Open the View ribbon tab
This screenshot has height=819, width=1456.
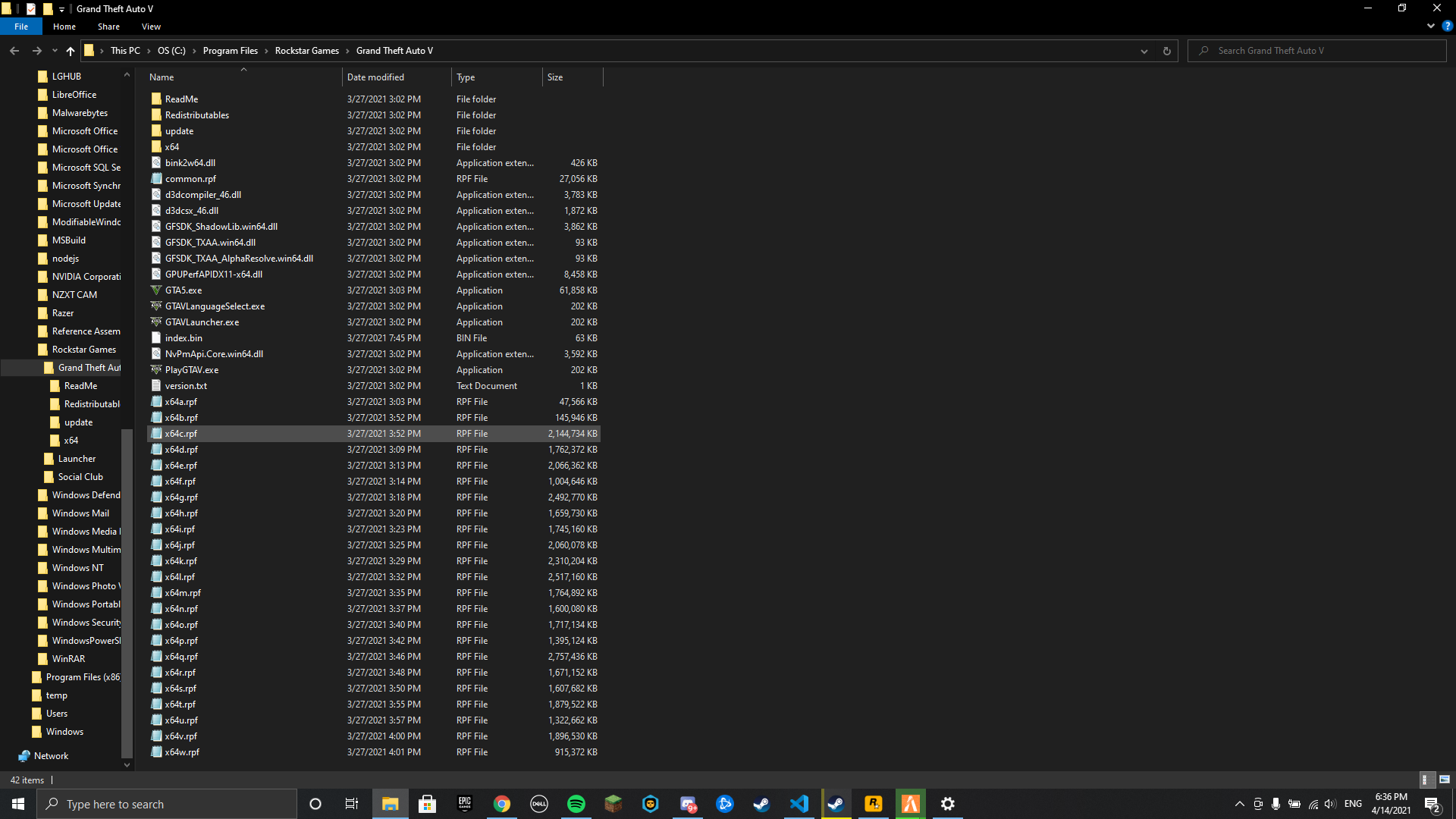[151, 27]
